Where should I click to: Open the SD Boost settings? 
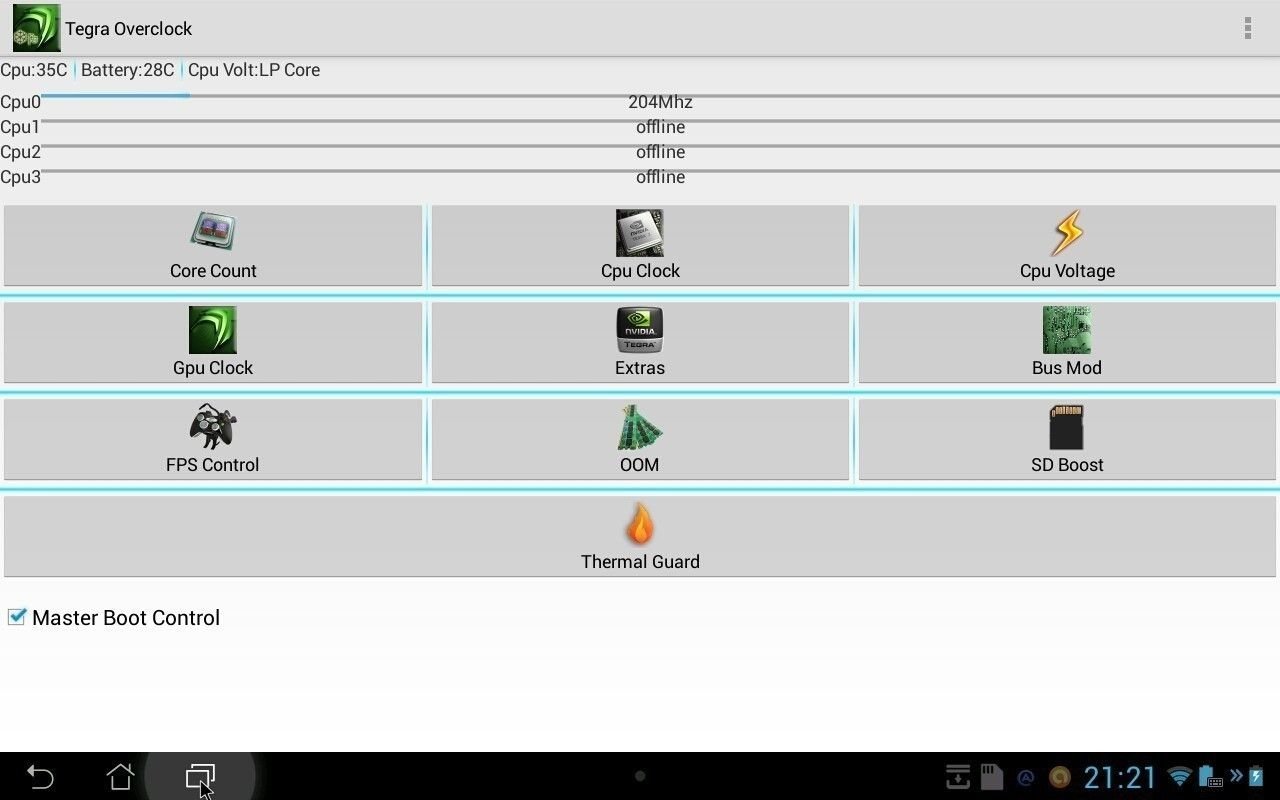point(1067,440)
